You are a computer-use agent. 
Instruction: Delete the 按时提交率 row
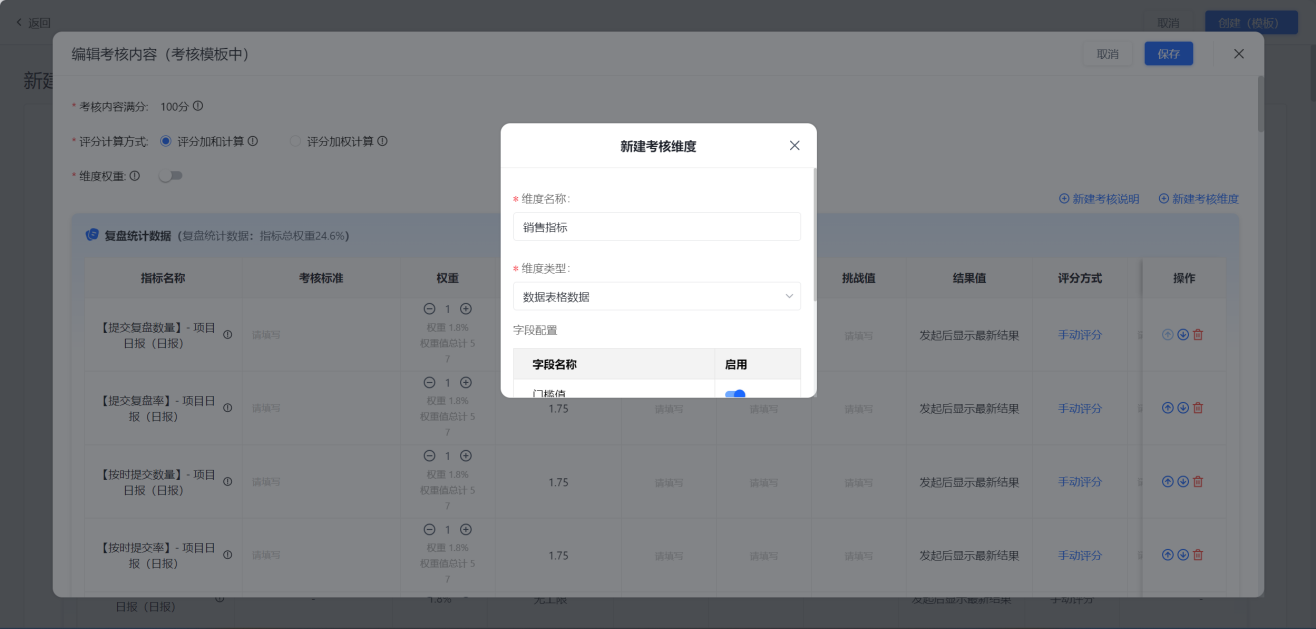[1198, 555]
